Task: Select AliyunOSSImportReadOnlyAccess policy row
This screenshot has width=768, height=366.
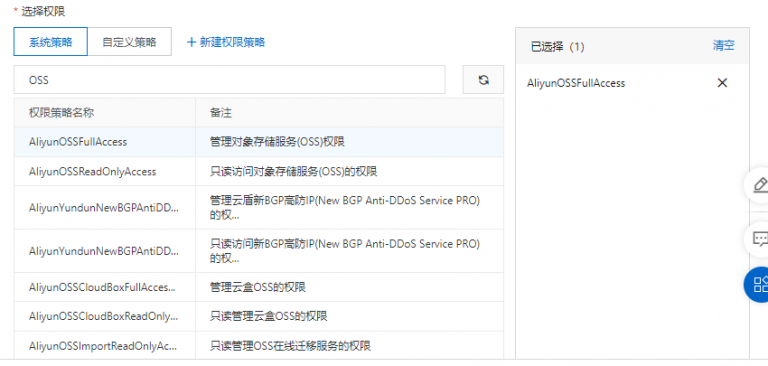Action: pyautogui.click(x=258, y=346)
